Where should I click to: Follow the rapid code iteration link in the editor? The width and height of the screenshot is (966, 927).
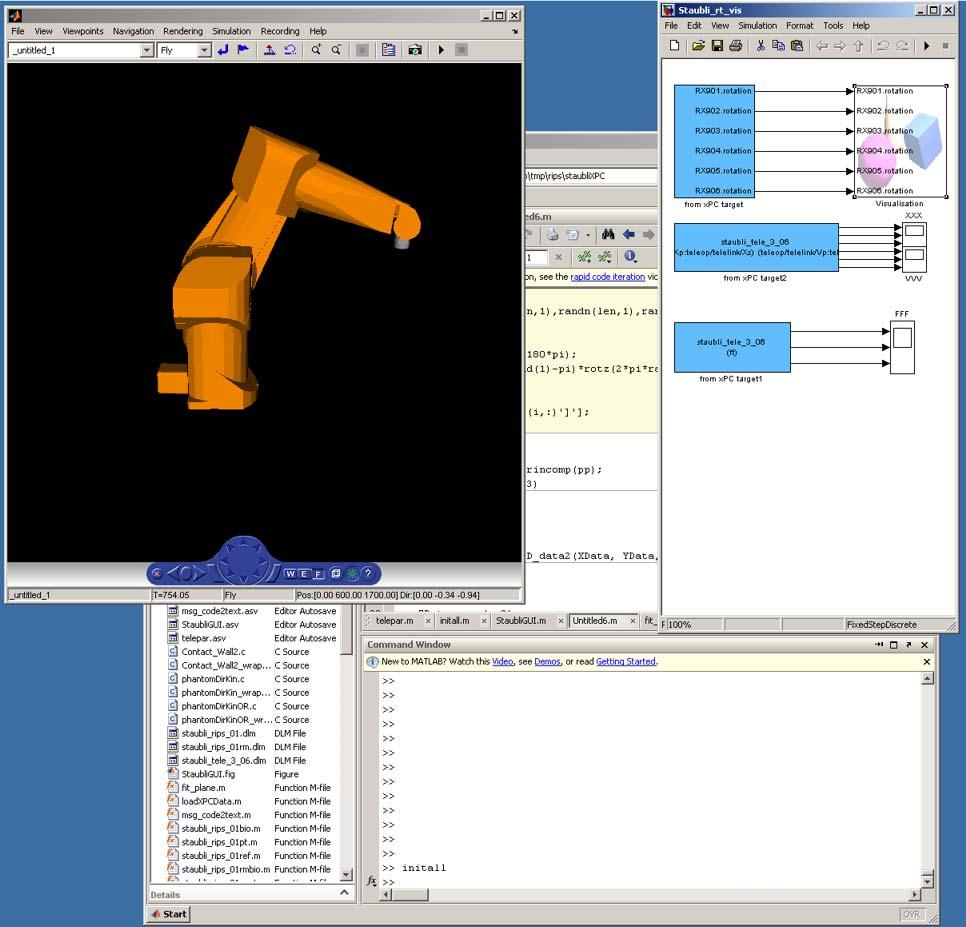tap(607, 277)
